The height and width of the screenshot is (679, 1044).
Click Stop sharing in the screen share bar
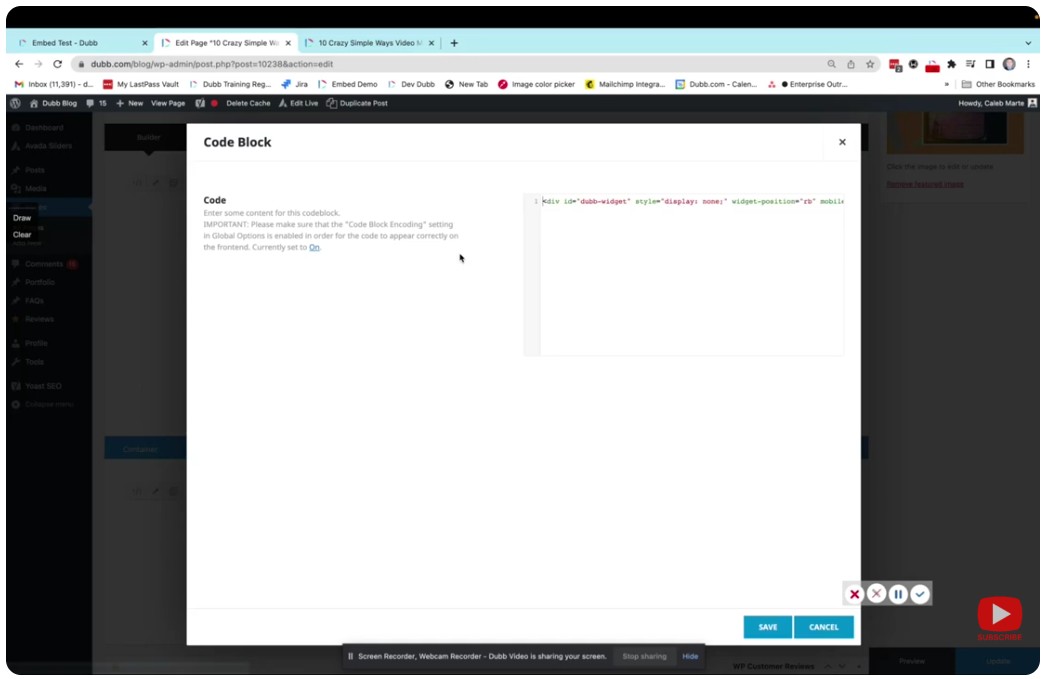pyautogui.click(x=644, y=656)
